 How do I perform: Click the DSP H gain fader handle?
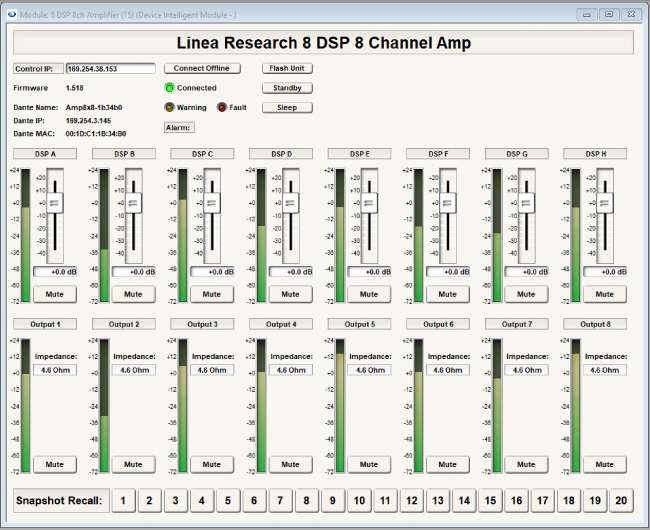point(604,203)
